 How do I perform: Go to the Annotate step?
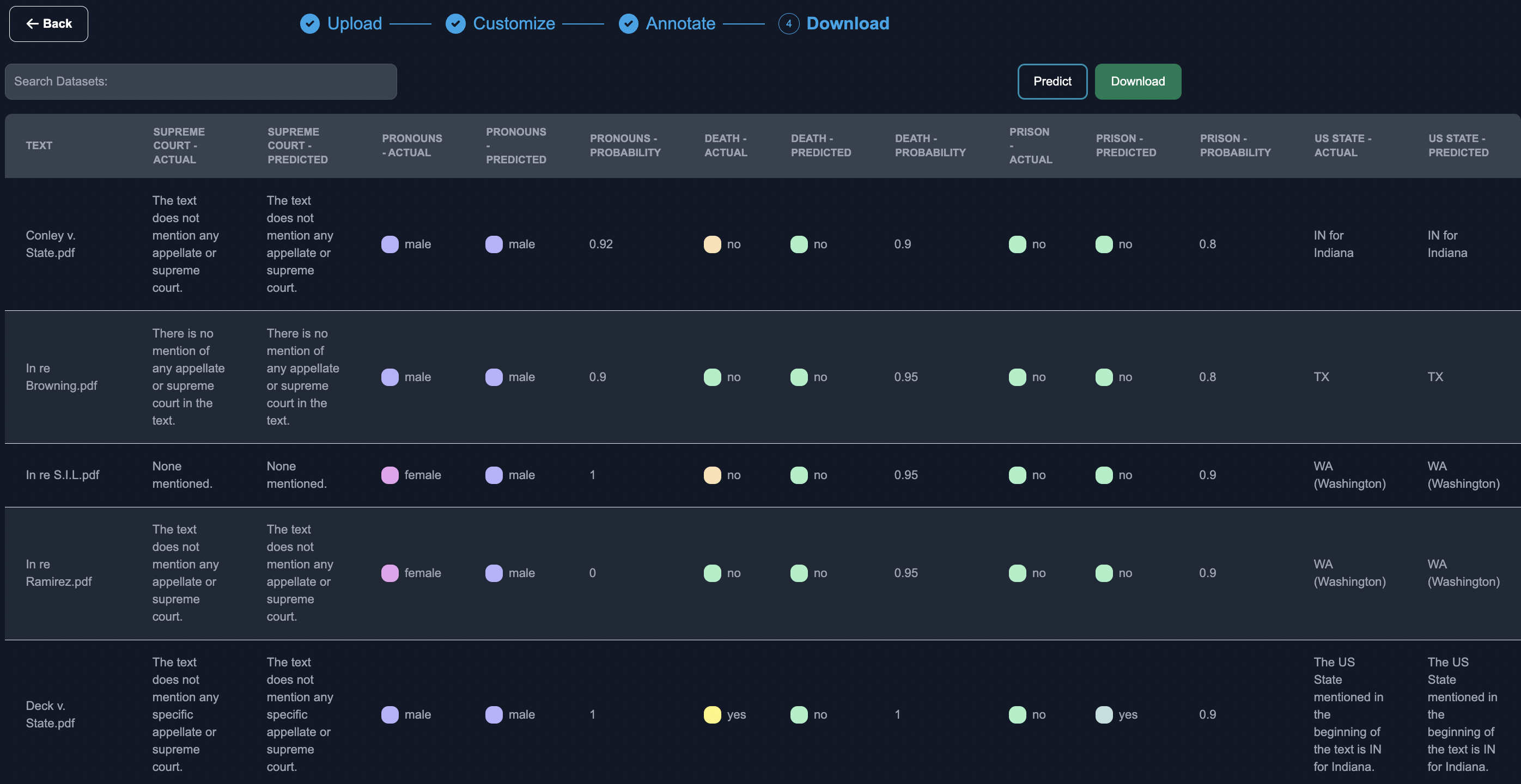coord(680,23)
